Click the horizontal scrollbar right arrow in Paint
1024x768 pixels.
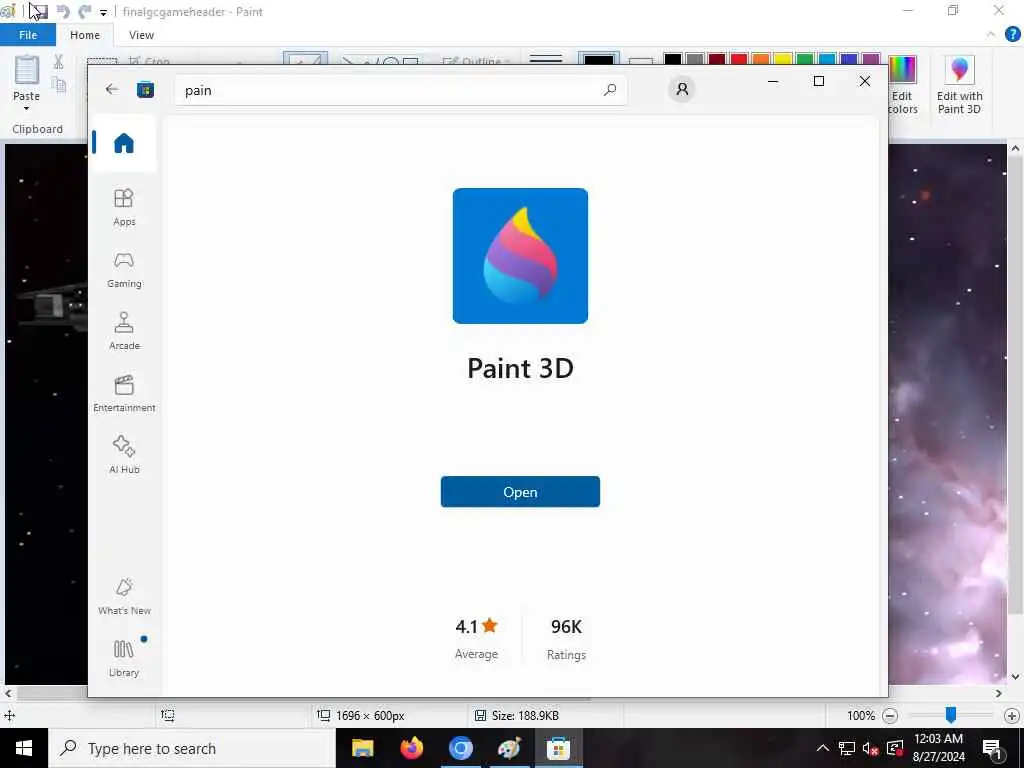point(999,693)
